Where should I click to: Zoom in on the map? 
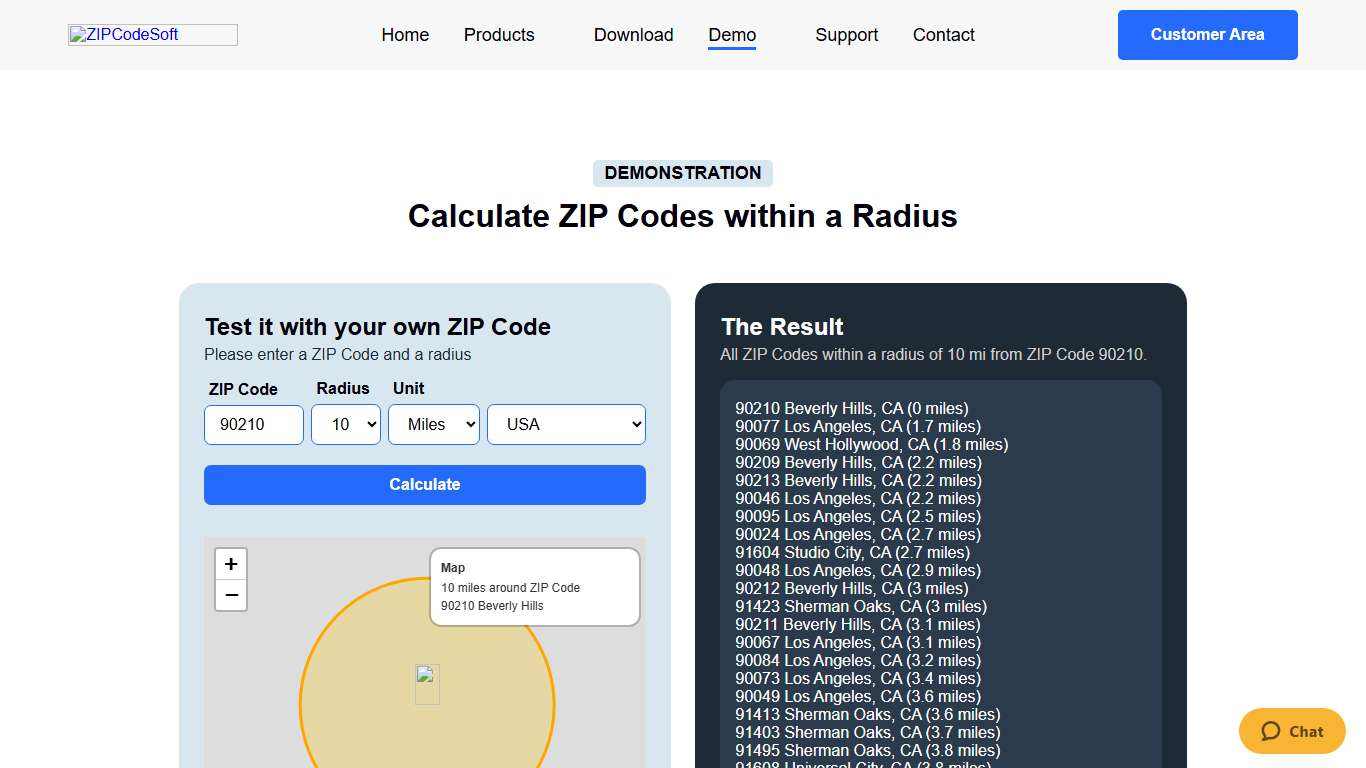click(230, 564)
